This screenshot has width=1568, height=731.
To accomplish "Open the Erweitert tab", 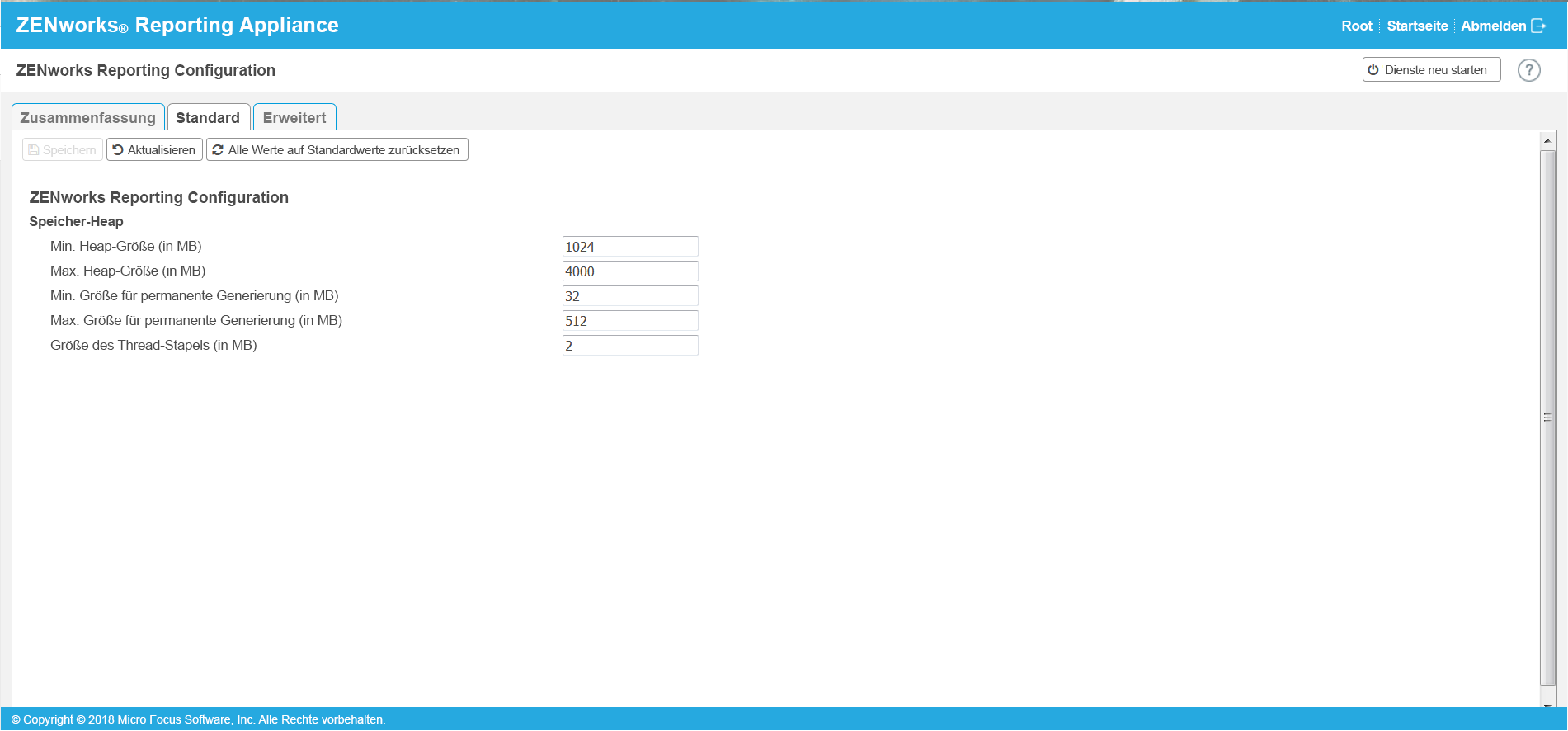I will click(294, 117).
